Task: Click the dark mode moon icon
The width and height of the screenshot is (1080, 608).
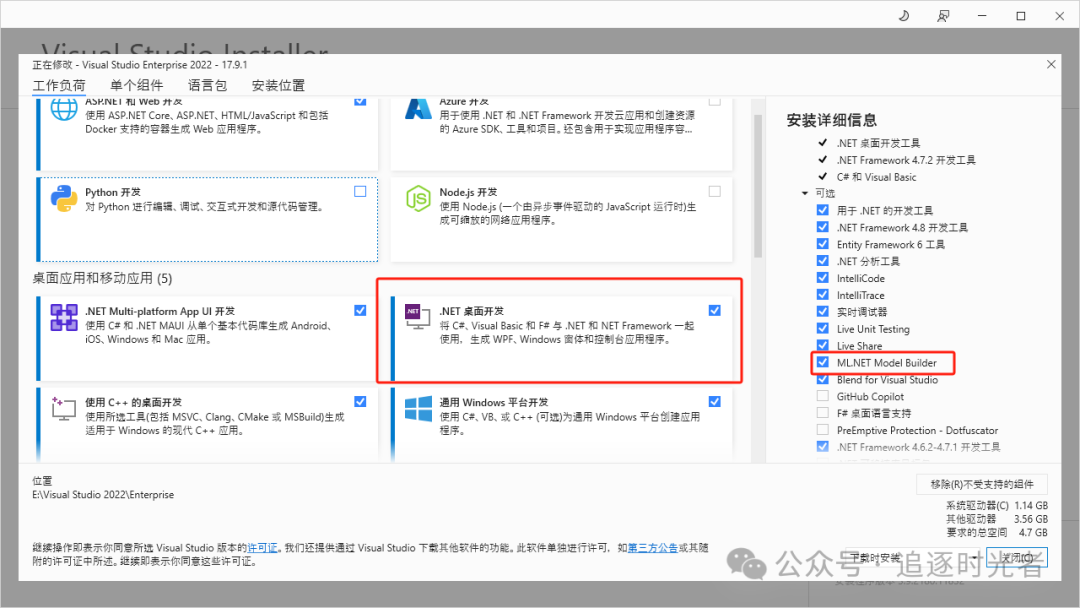Action: (x=903, y=15)
